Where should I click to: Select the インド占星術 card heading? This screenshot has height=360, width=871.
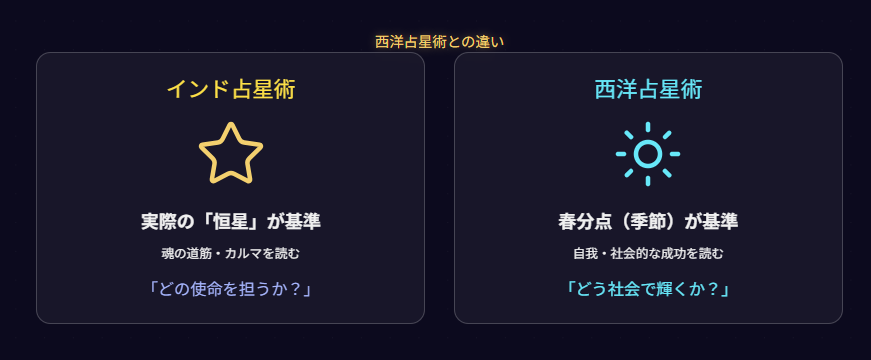(231, 89)
